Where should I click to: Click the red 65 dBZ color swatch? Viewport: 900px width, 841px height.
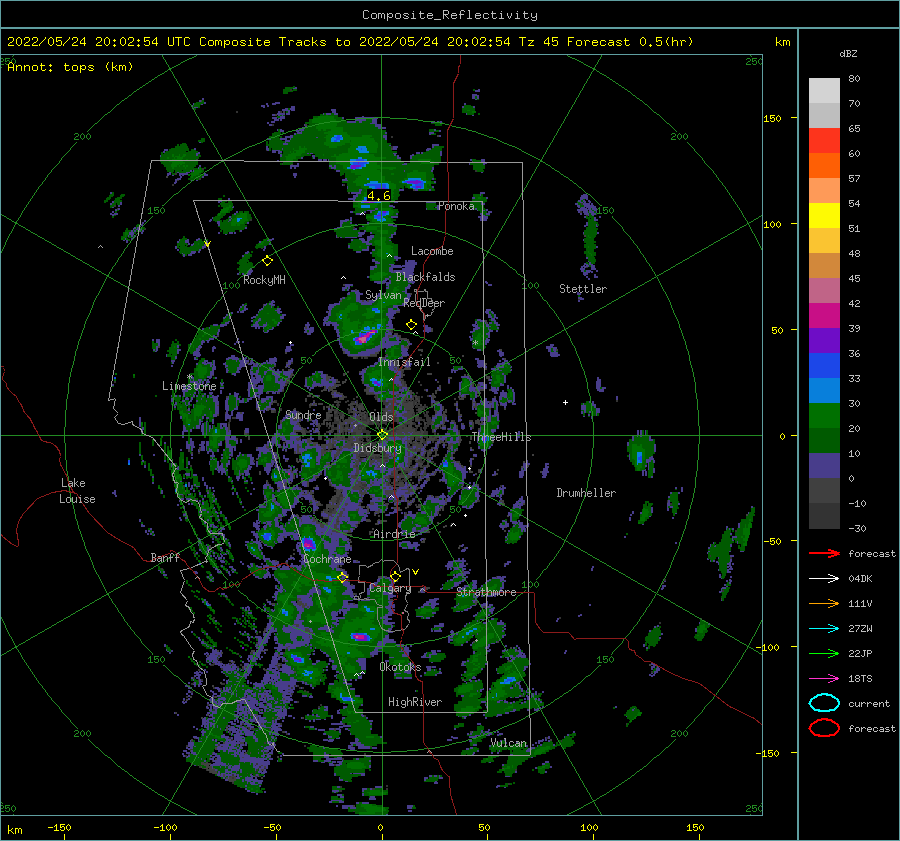click(x=824, y=141)
